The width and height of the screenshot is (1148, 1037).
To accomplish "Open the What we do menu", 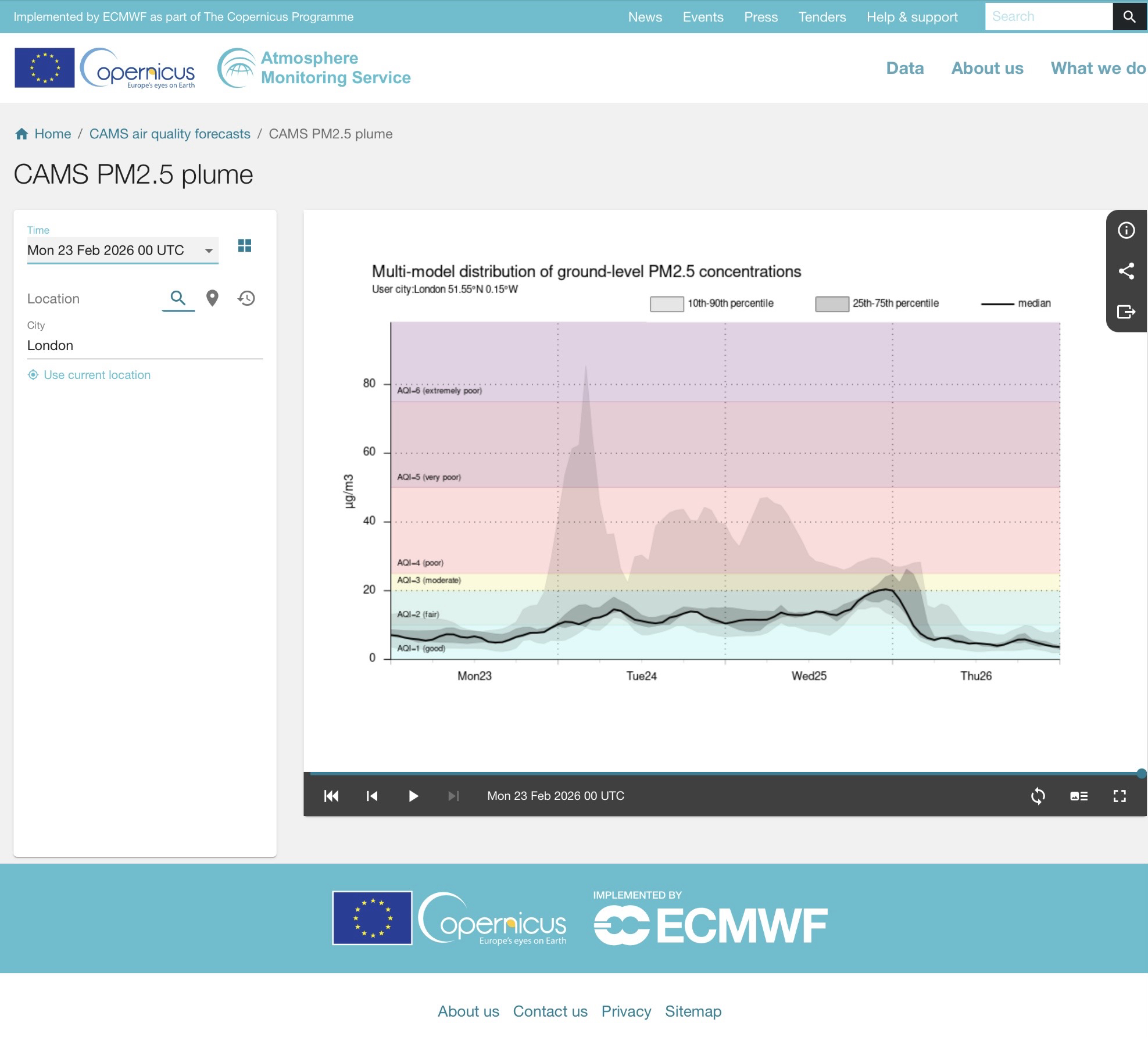I will (x=1097, y=68).
